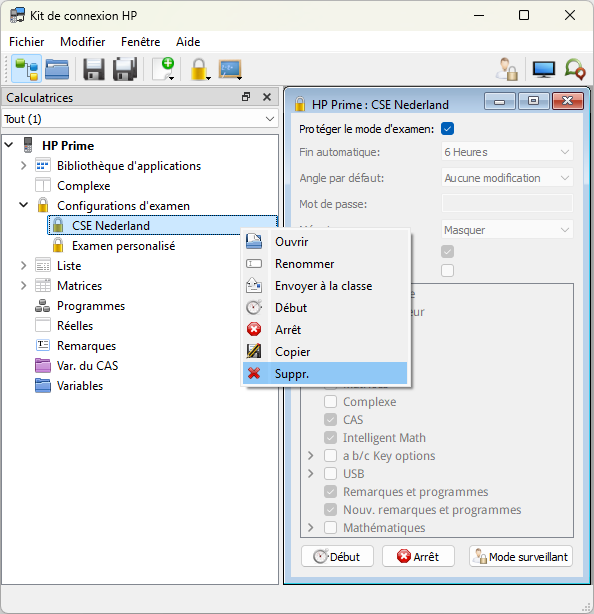The width and height of the screenshot is (594, 614).
Task: Click the stopwatch icon next to Début in menu
Action: click(254, 307)
